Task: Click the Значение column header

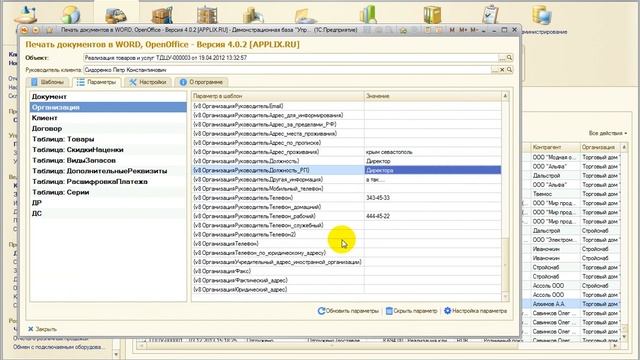Action: (x=433, y=96)
